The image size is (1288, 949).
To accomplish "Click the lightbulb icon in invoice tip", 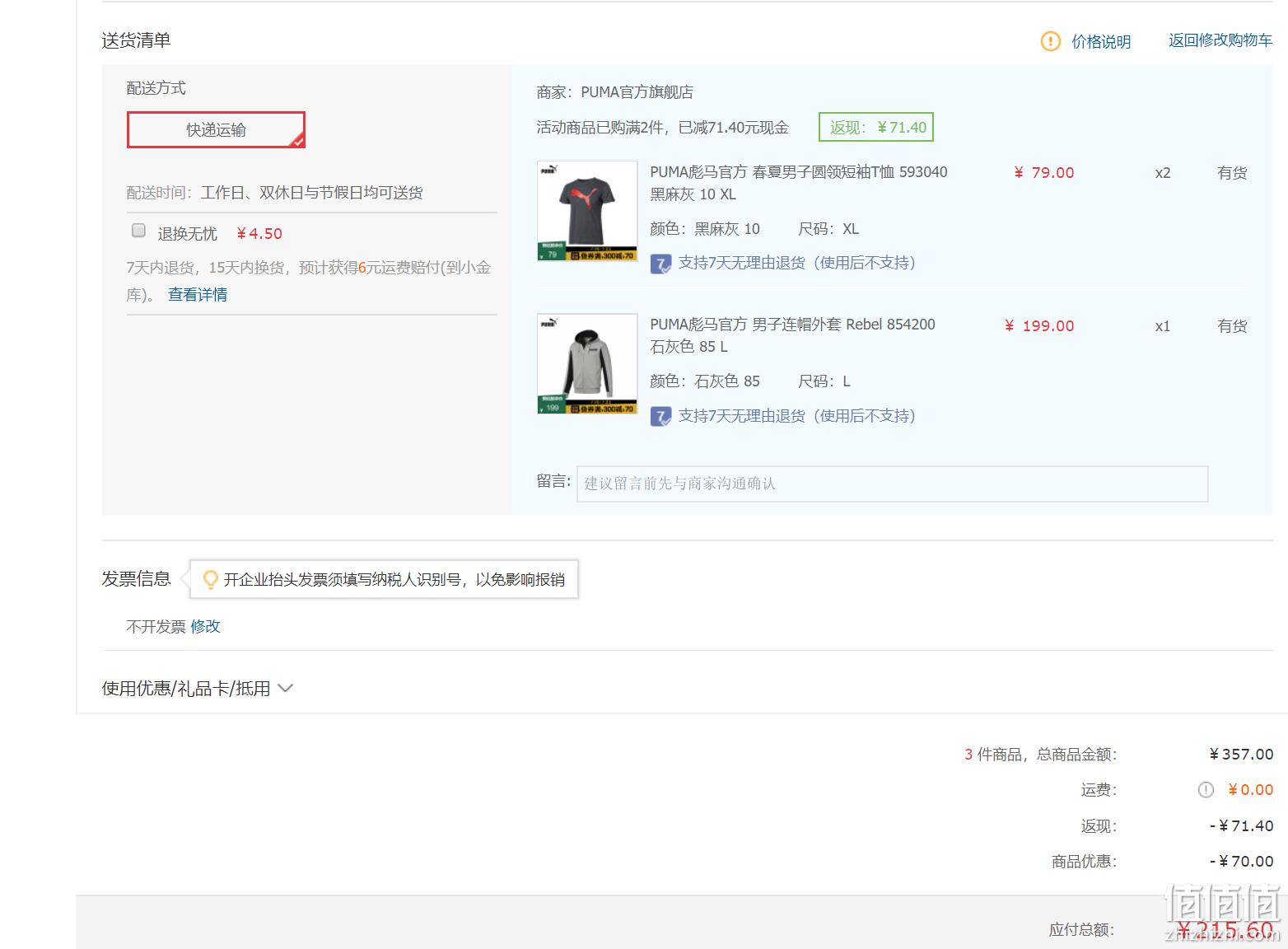I will pyautogui.click(x=210, y=579).
